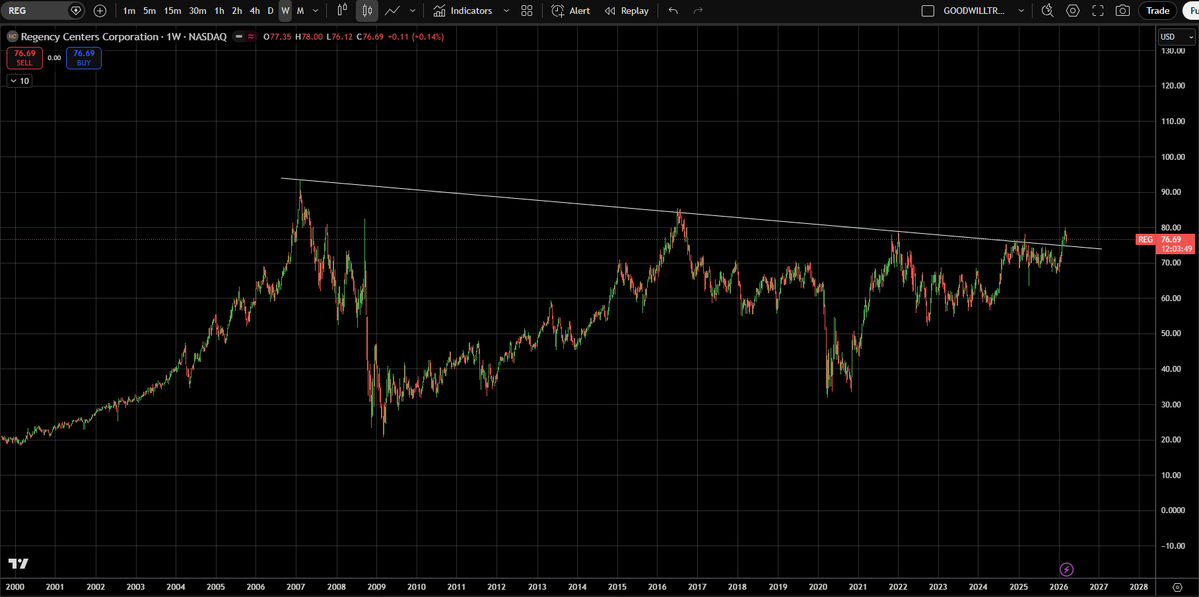
Task: Click the 2028 year label on time axis
Action: [1139, 587]
